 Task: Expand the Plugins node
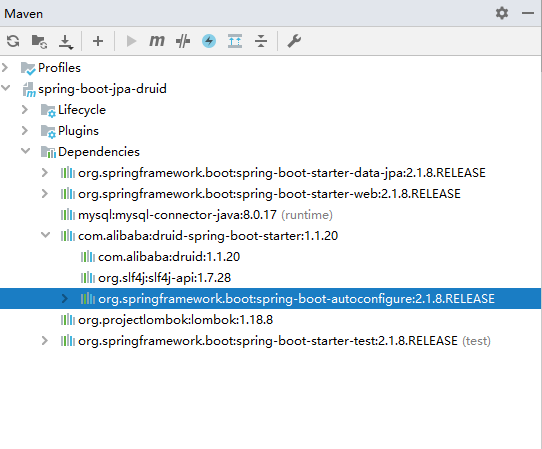pos(25,131)
